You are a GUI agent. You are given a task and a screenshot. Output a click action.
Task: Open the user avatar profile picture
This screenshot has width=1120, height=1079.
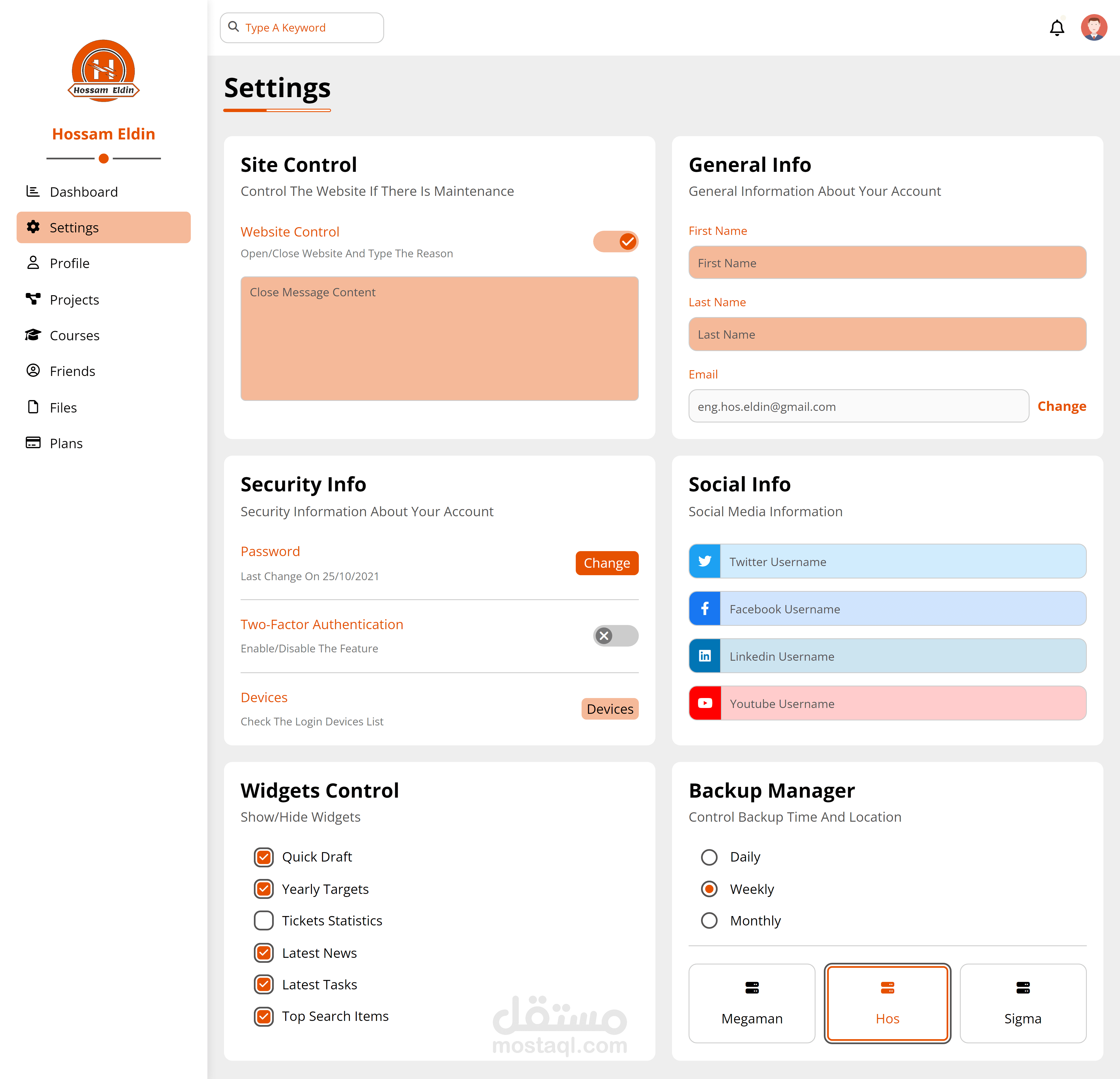pyautogui.click(x=1094, y=27)
